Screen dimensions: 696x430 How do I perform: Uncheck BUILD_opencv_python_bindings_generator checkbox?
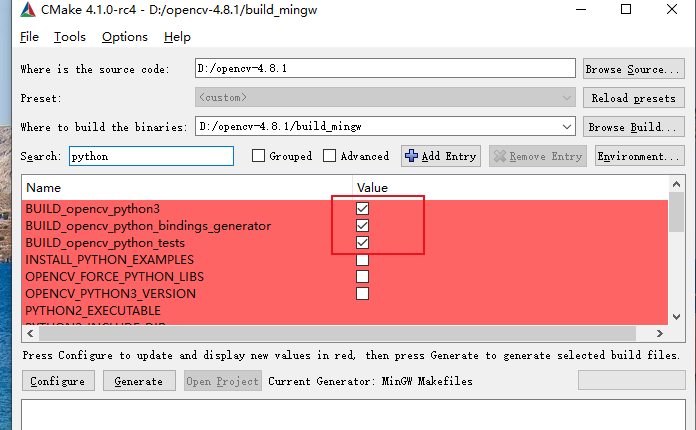click(x=362, y=225)
